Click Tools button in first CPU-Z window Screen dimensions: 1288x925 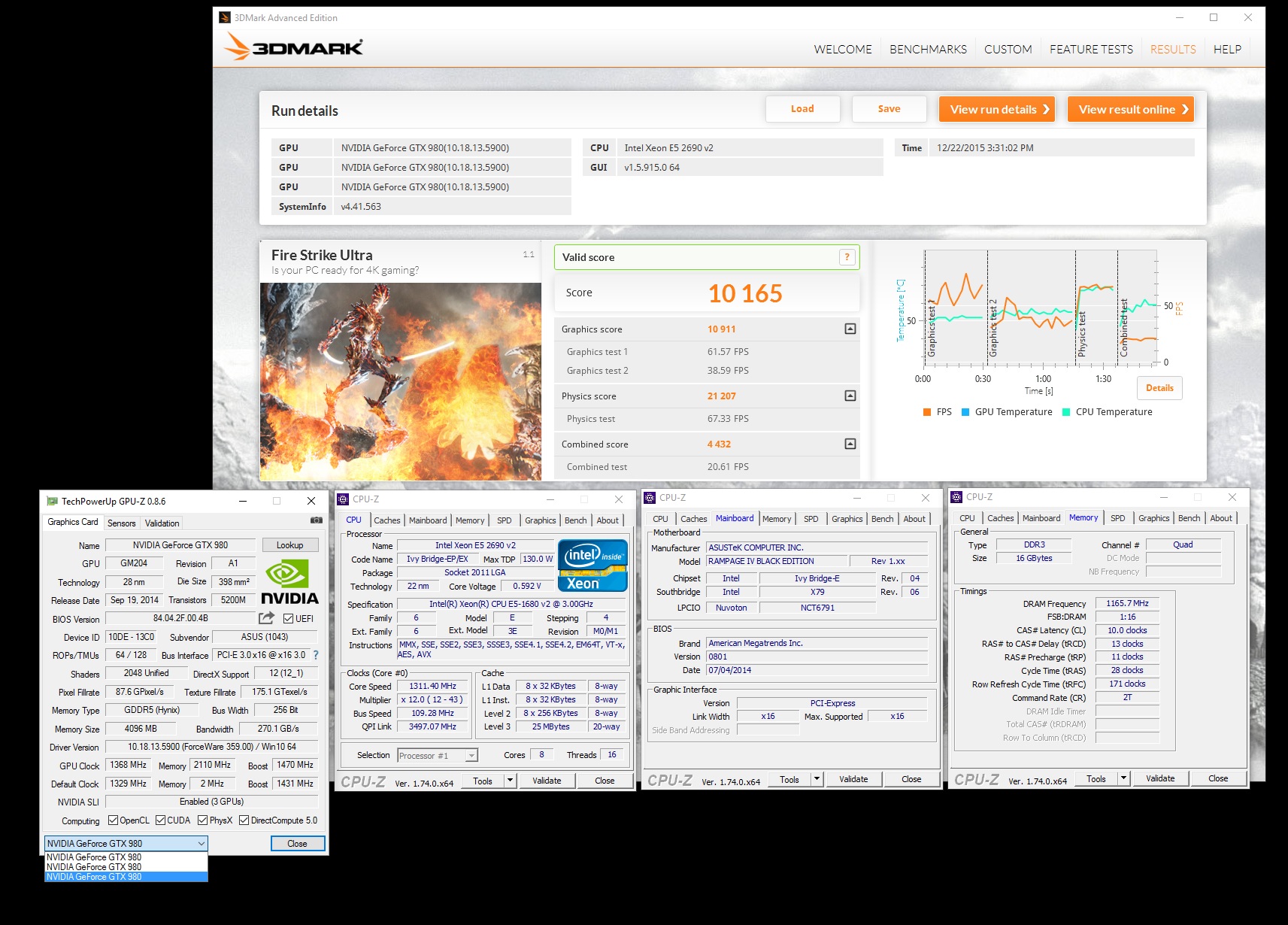(483, 781)
